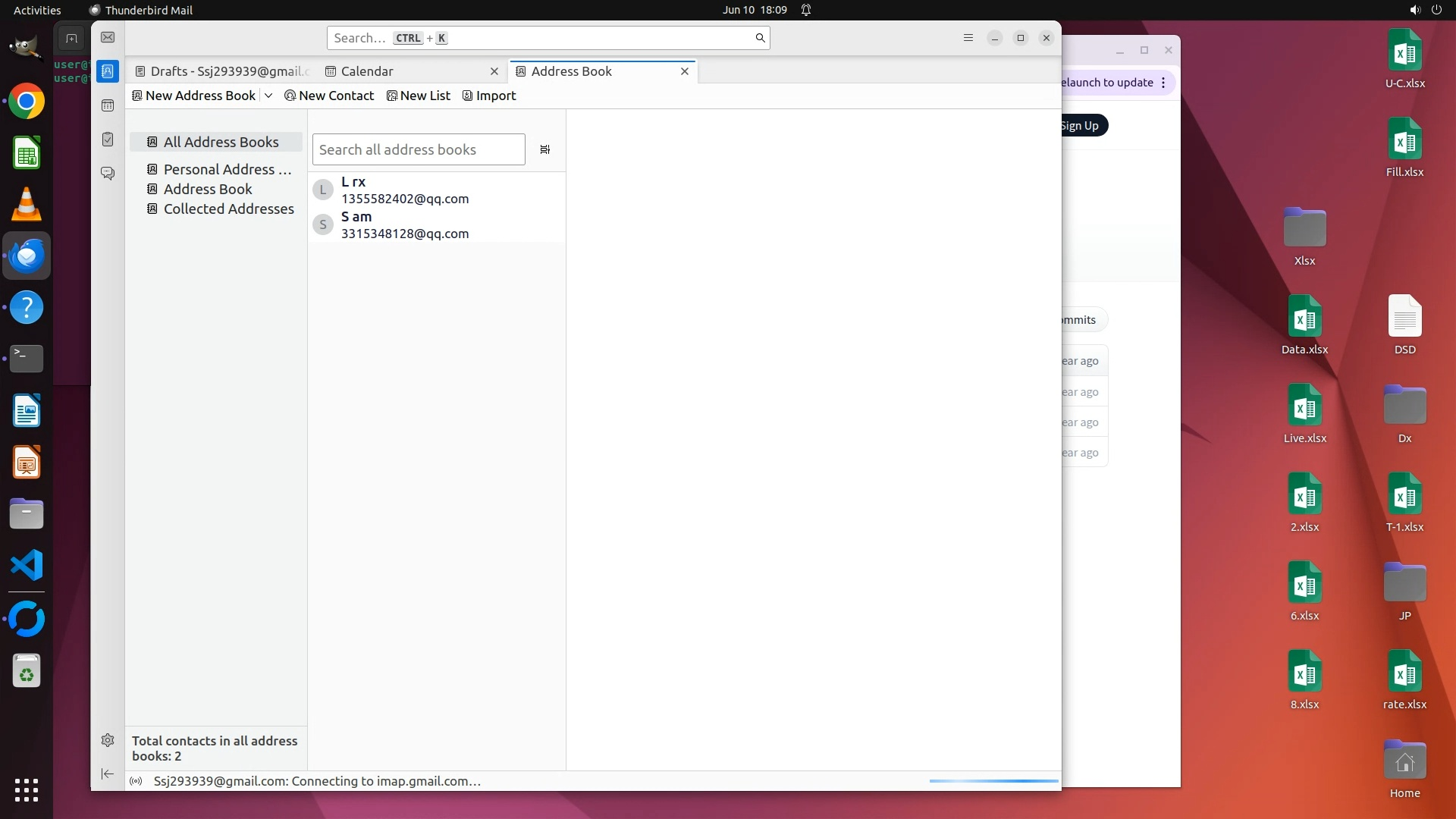This screenshot has height=819, width=1456.
Task: Click the Import button
Action: [x=489, y=96]
